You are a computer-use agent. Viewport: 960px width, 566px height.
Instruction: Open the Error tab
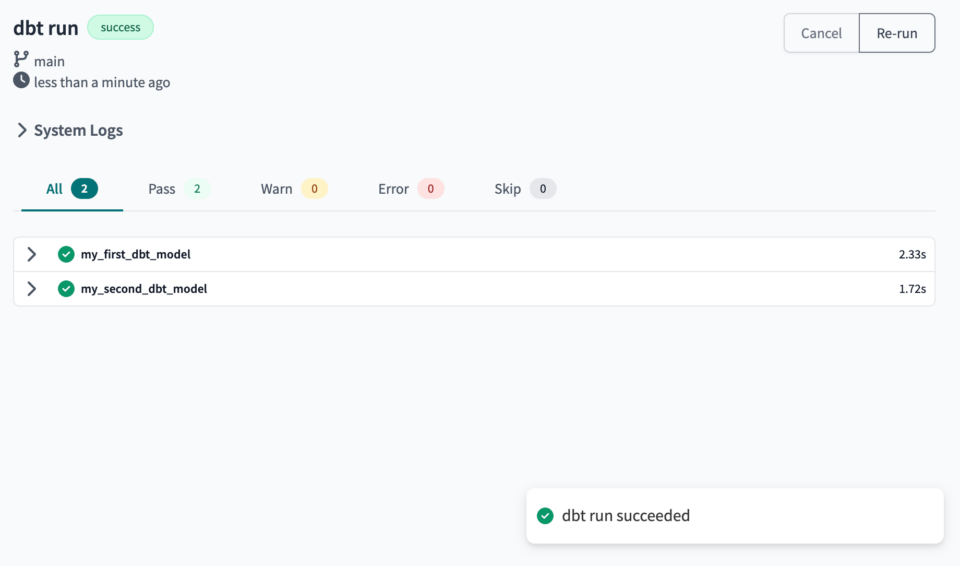tap(411, 189)
